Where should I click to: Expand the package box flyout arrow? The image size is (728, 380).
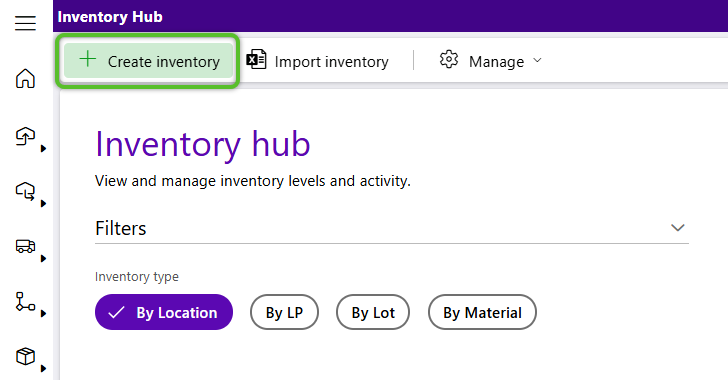point(43,369)
